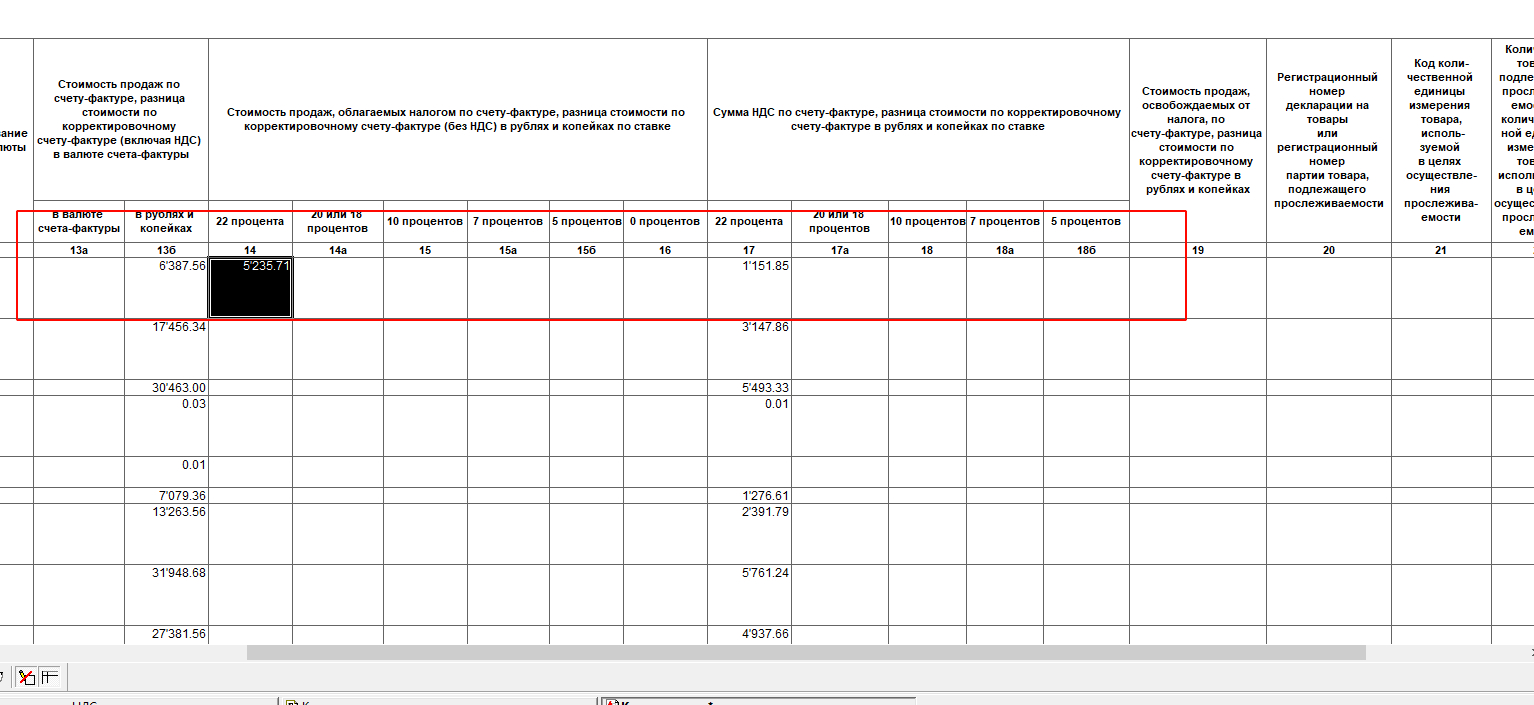Viewport: 1534px width, 705px height.
Task: Select the cell with value 5'493.33
Action: click(749, 388)
